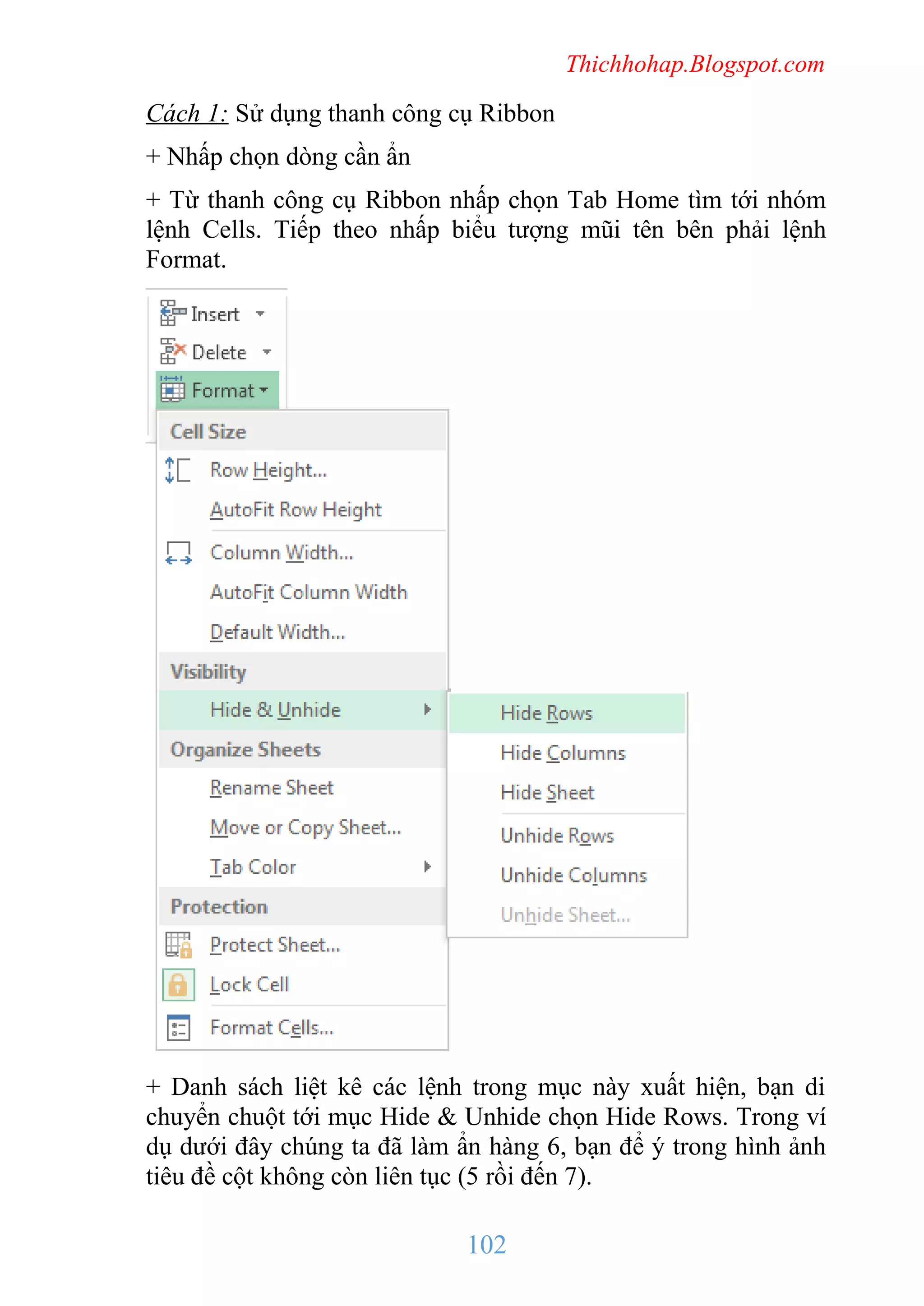Screen dimensions: 924x1306
Task: Open the Delete dropdown arrow
Action: (266, 352)
